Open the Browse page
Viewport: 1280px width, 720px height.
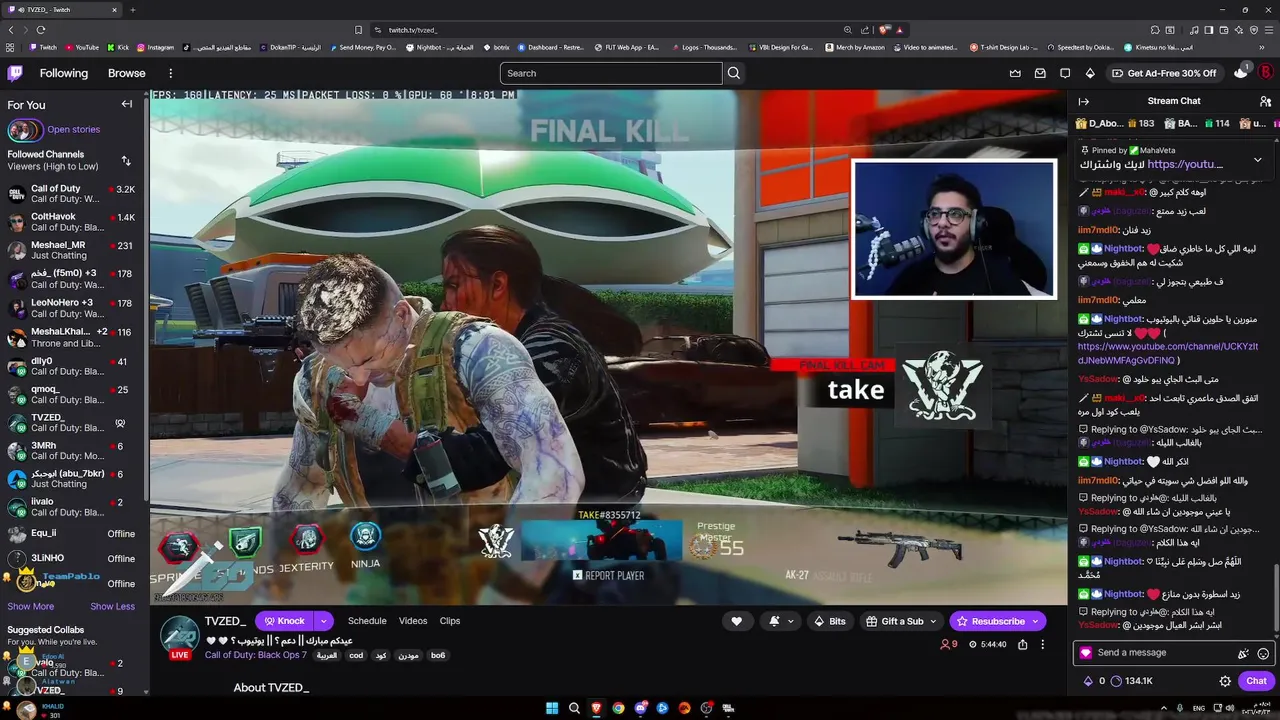pyautogui.click(x=127, y=73)
